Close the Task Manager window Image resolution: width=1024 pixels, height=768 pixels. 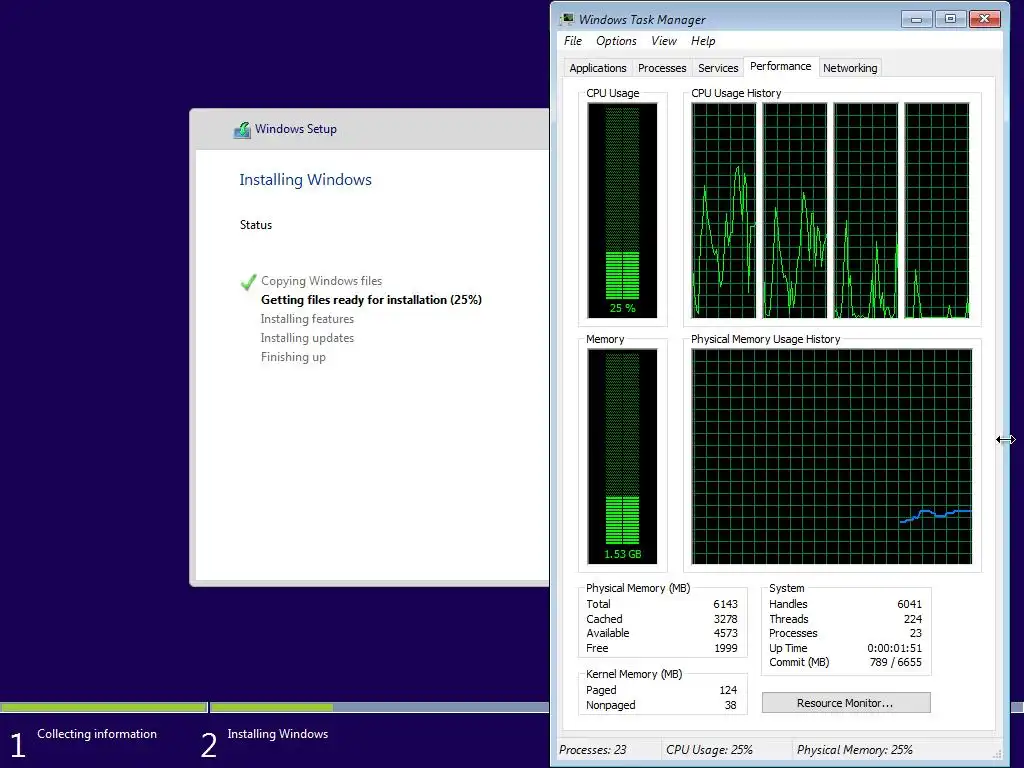(984, 19)
